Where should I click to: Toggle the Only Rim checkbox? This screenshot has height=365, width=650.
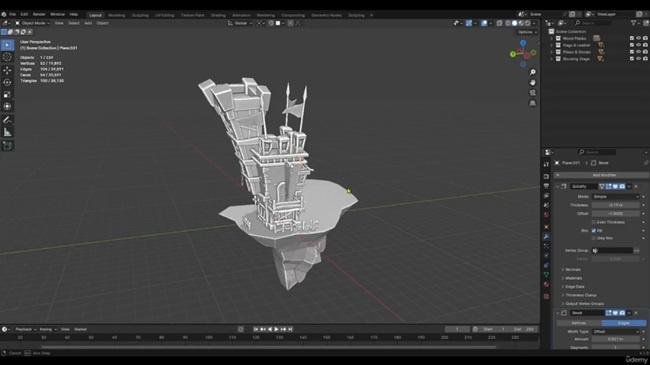[594, 238]
